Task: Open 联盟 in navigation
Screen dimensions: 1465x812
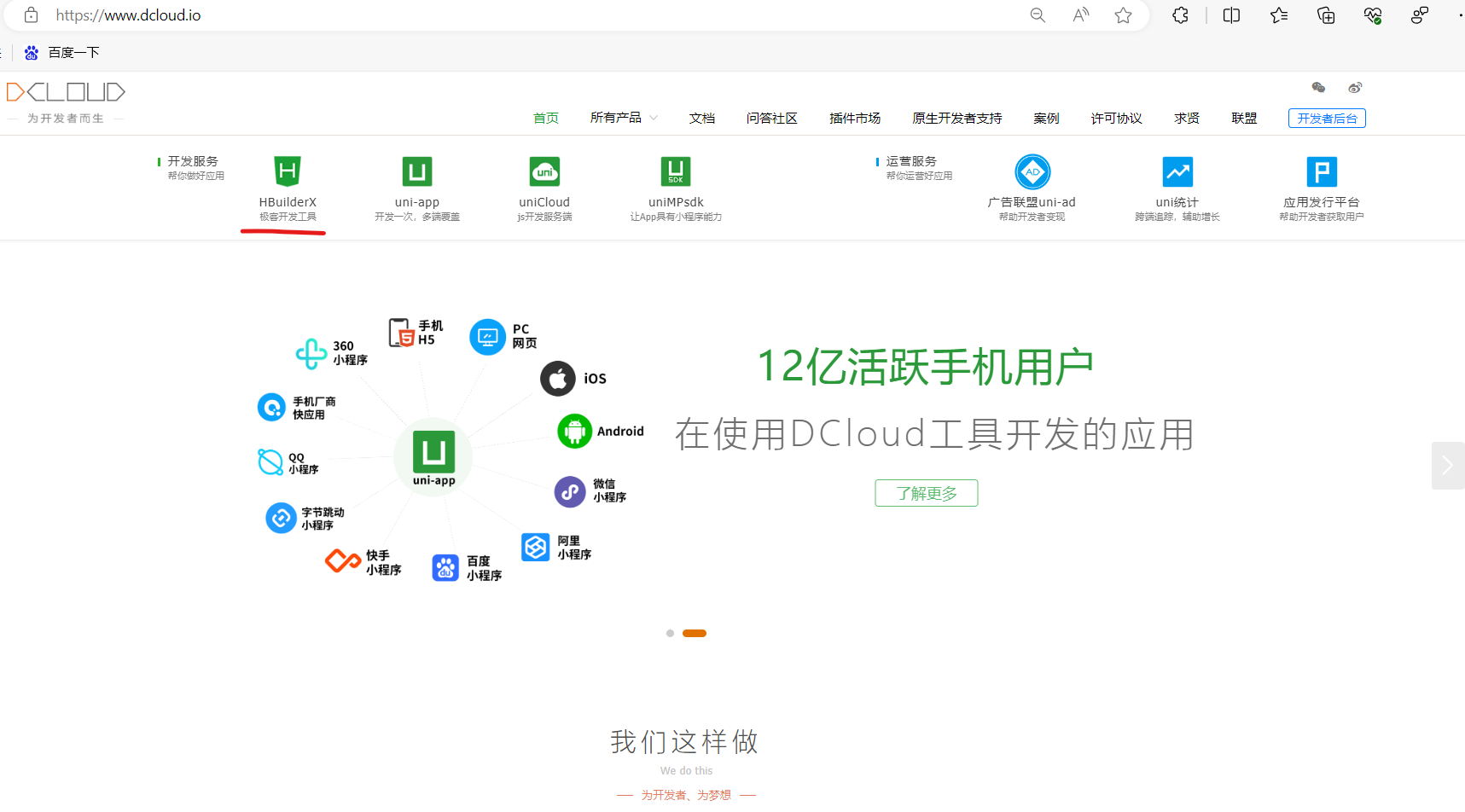Action: tap(1244, 118)
